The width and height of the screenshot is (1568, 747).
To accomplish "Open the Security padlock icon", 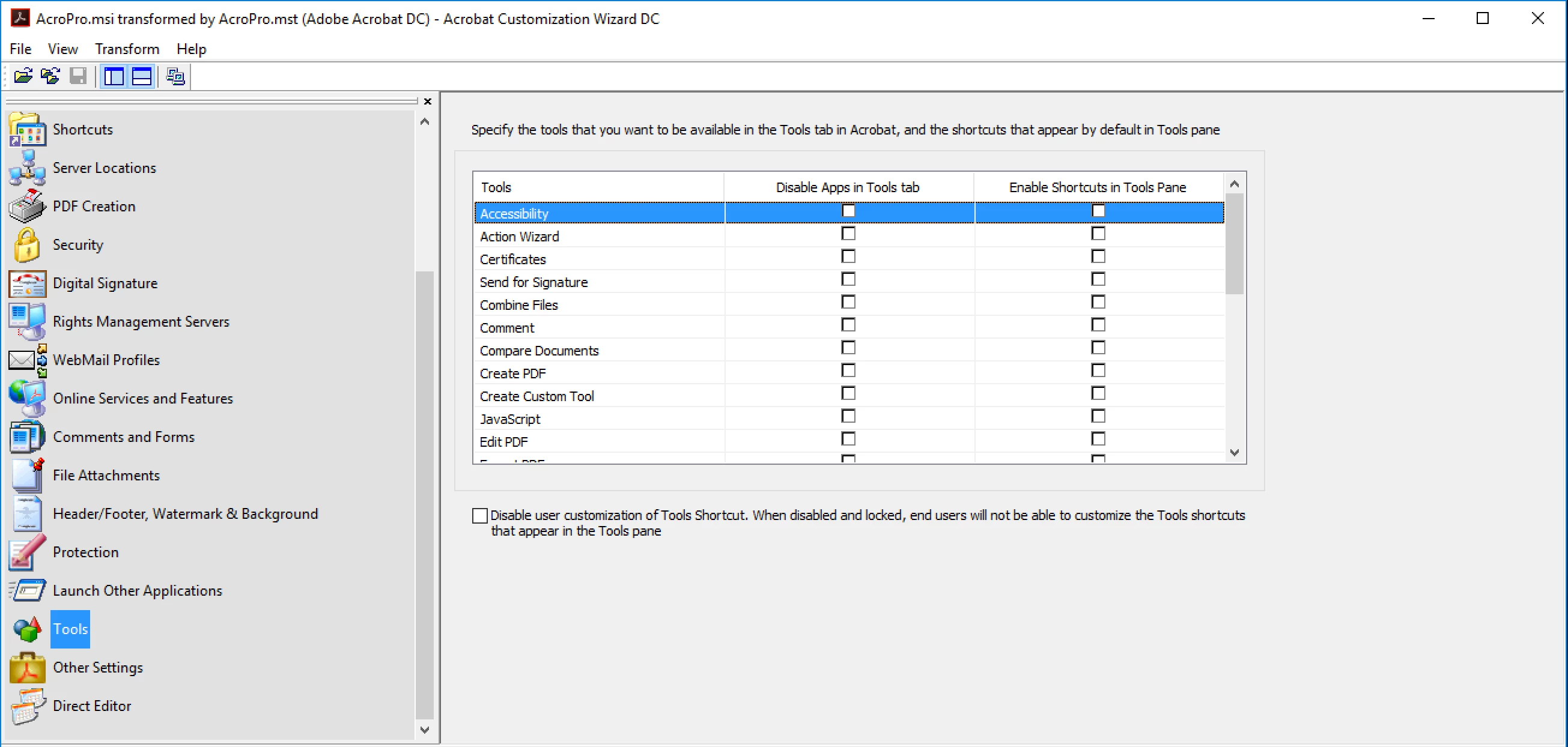I will [x=28, y=244].
